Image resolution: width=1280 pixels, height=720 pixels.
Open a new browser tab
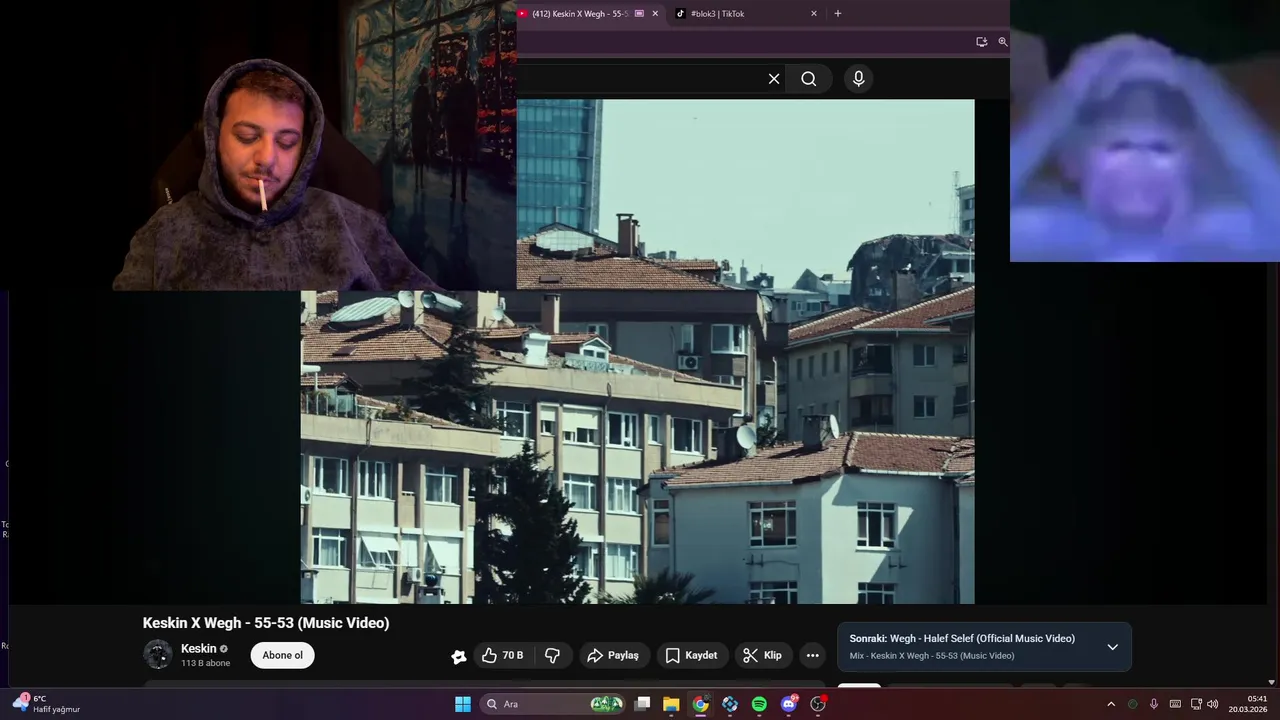point(838,14)
